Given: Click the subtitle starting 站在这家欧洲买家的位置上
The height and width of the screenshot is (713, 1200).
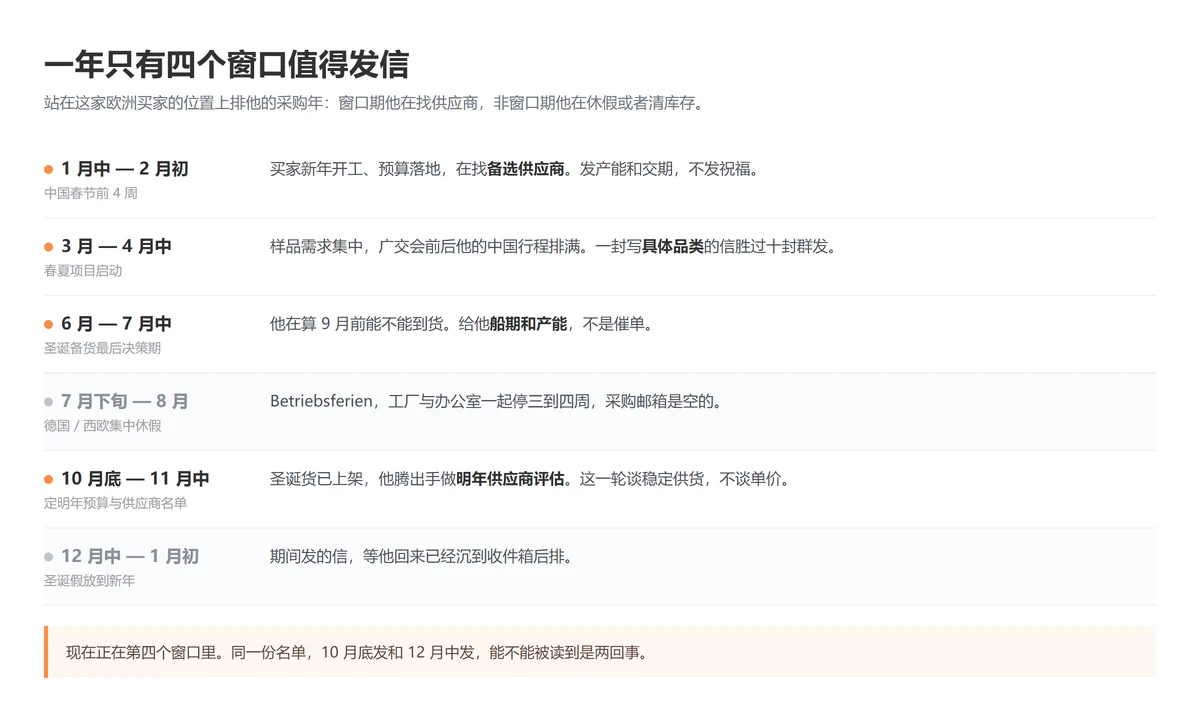Looking at the screenshot, I should (x=374, y=103).
